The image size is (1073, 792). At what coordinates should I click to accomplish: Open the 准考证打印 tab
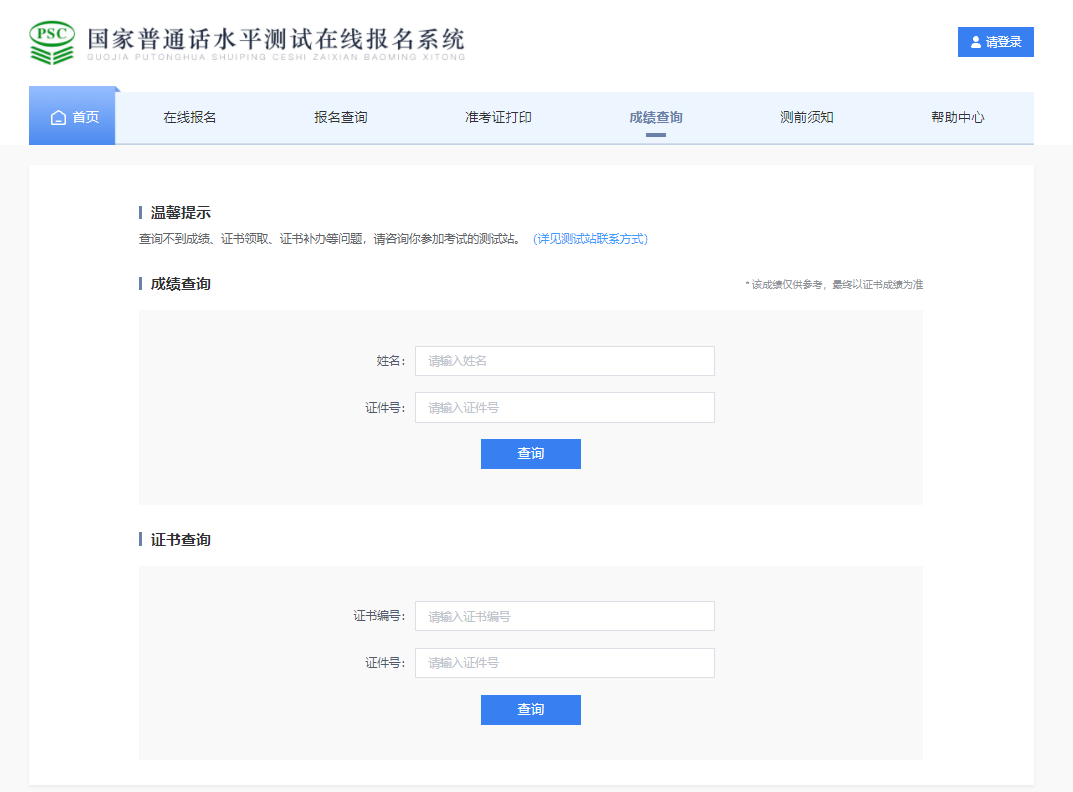(498, 118)
